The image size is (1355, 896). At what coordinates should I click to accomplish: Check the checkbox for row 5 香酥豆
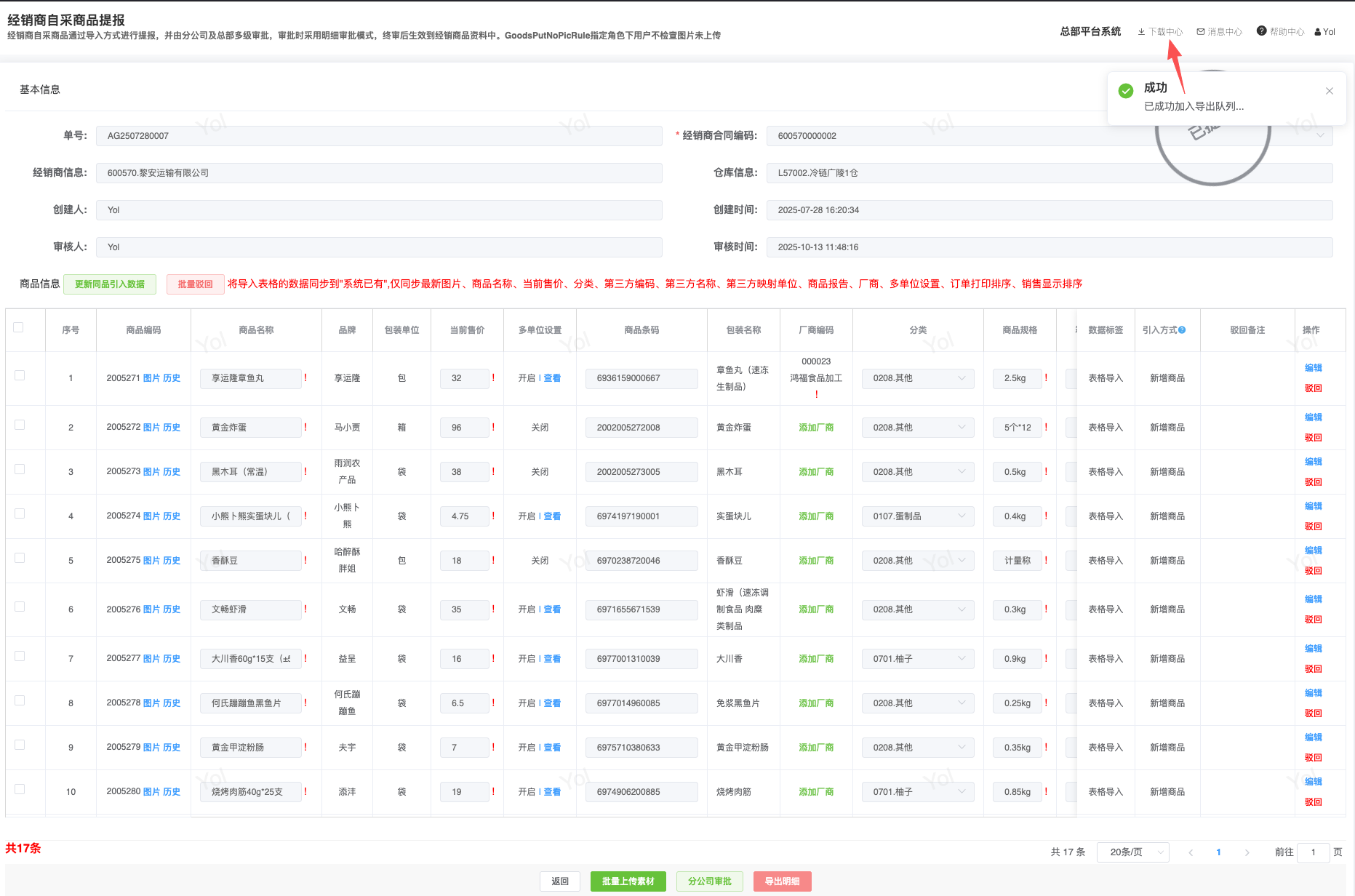(x=20, y=558)
